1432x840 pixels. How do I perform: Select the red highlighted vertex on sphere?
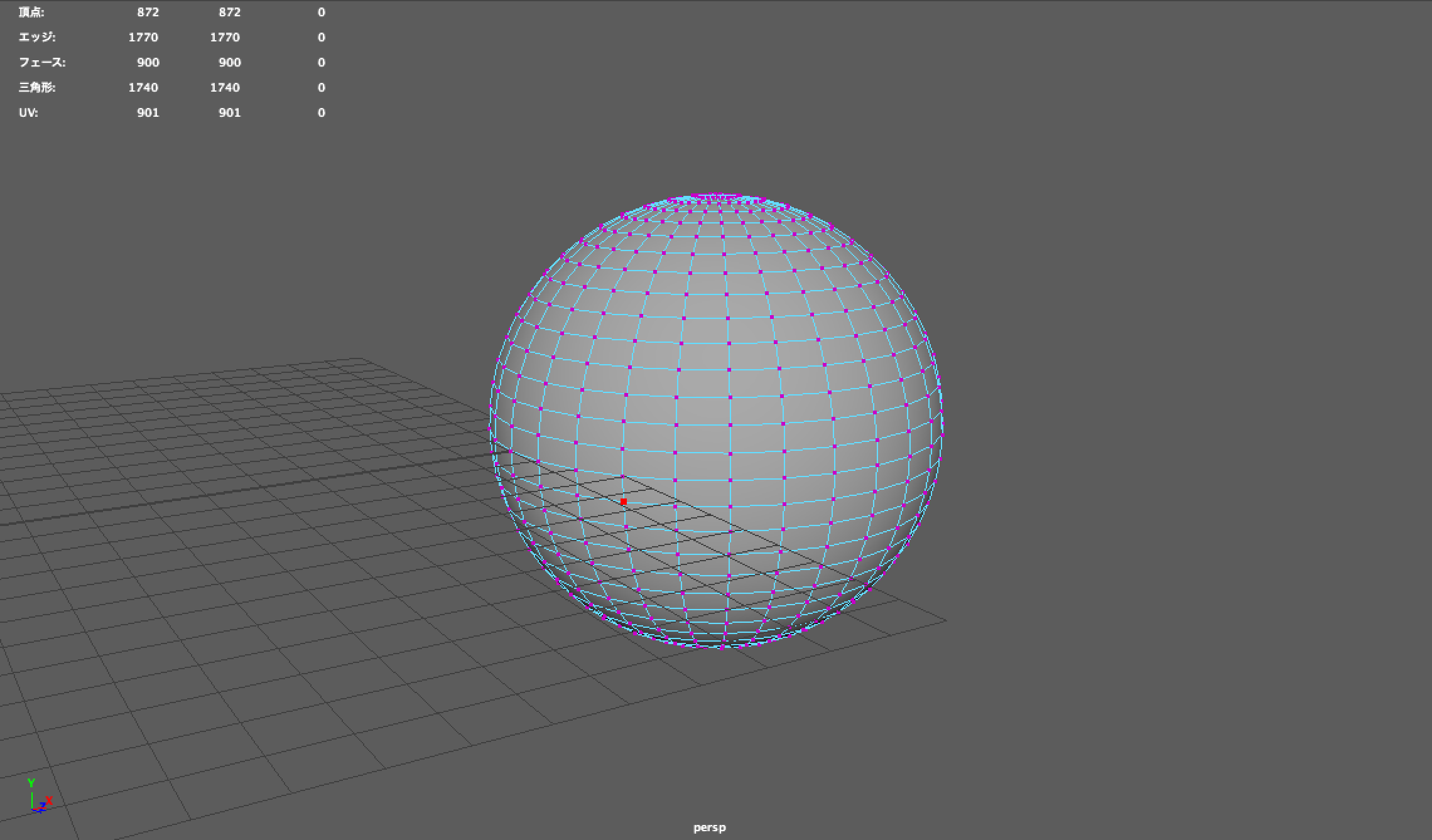pyautogui.click(x=623, y=502)
